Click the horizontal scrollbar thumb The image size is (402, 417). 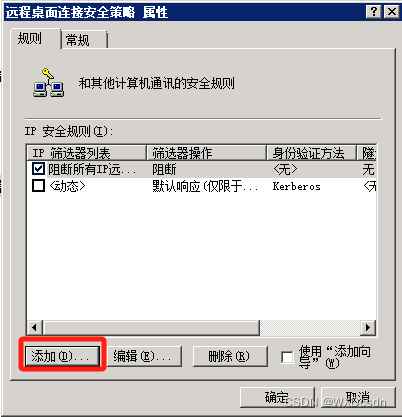coord(151,328)
